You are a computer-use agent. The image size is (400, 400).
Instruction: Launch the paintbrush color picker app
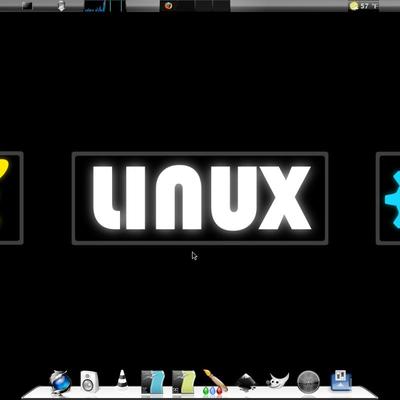point(215,381)
